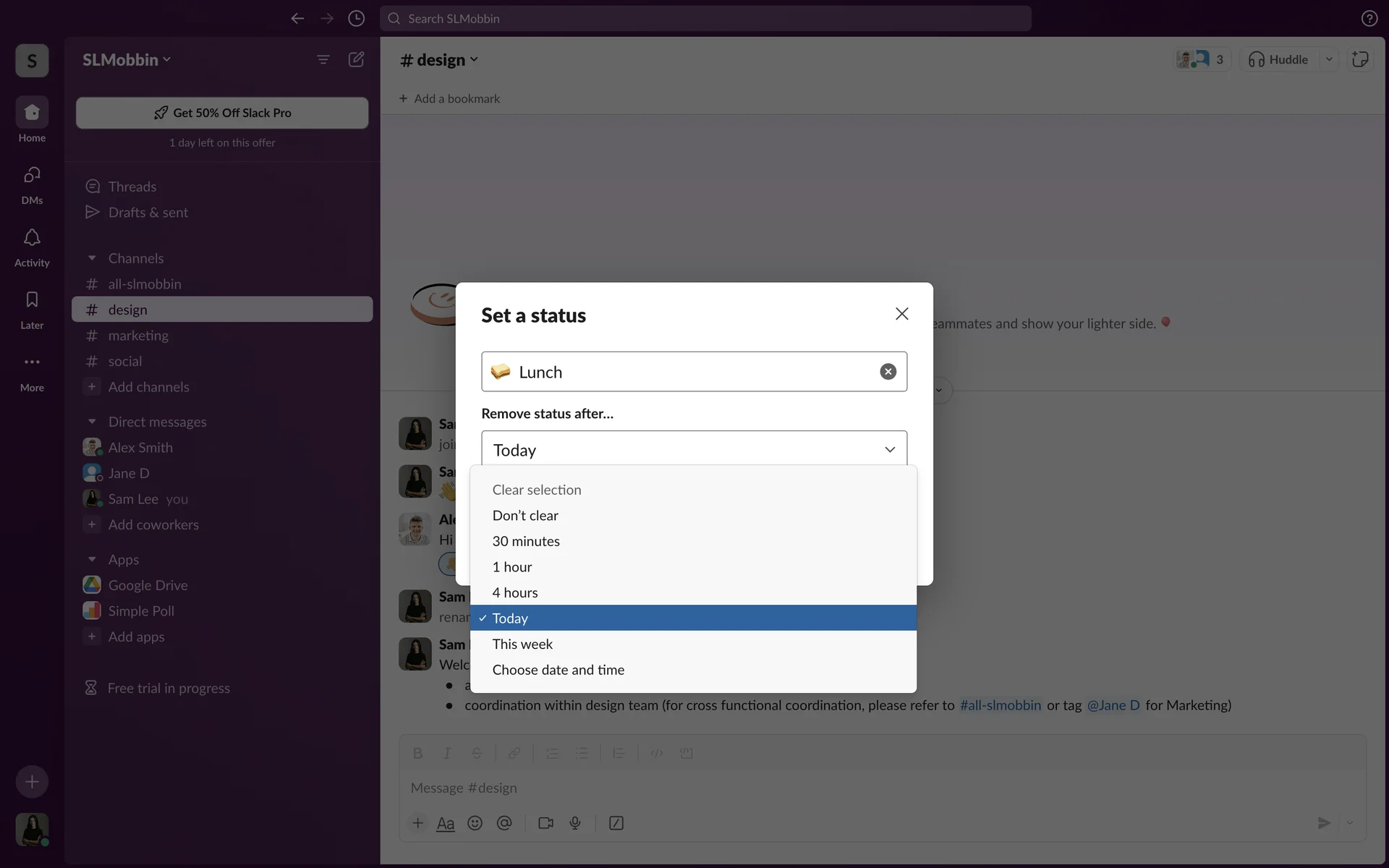This screenshot has width=1389, height=868.
Task: Pick Choose date and time
Action: (558, 671)
